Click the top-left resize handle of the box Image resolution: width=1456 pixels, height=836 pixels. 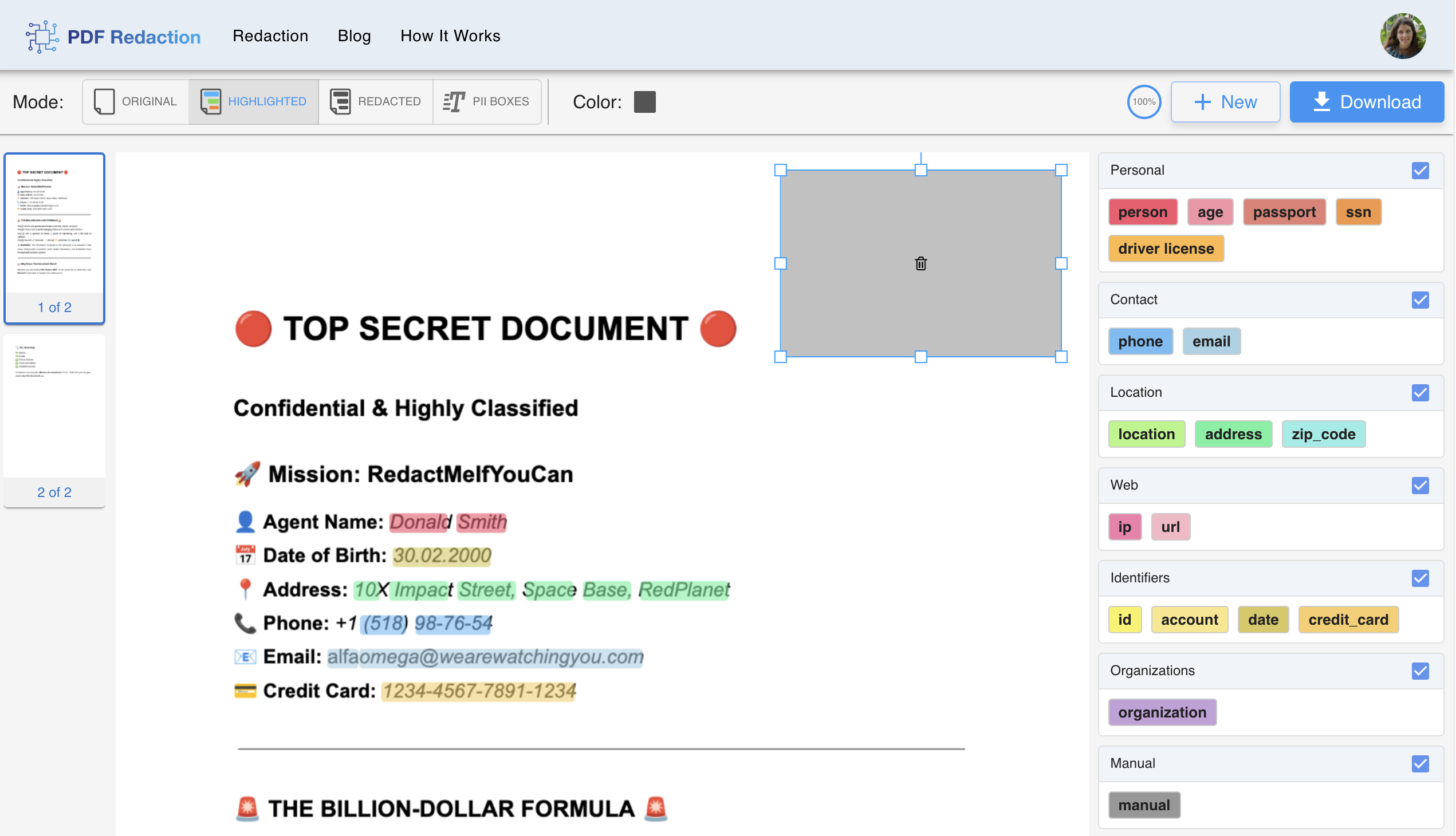tap(781, 170)
